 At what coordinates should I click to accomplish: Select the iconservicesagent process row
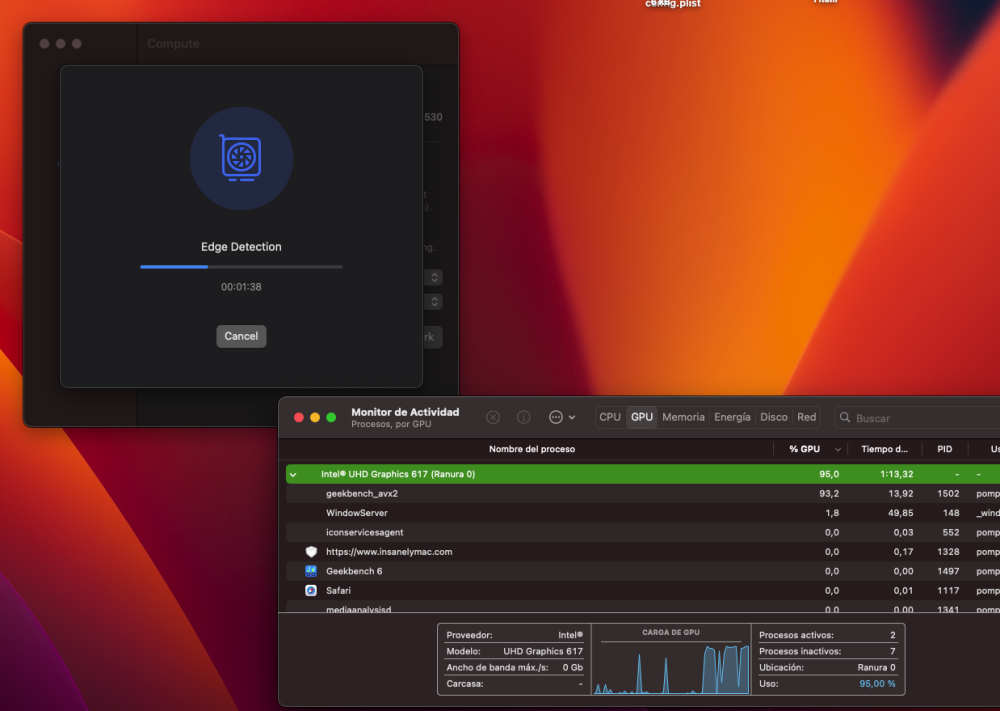pyautogui.click(x=643, y=532)
